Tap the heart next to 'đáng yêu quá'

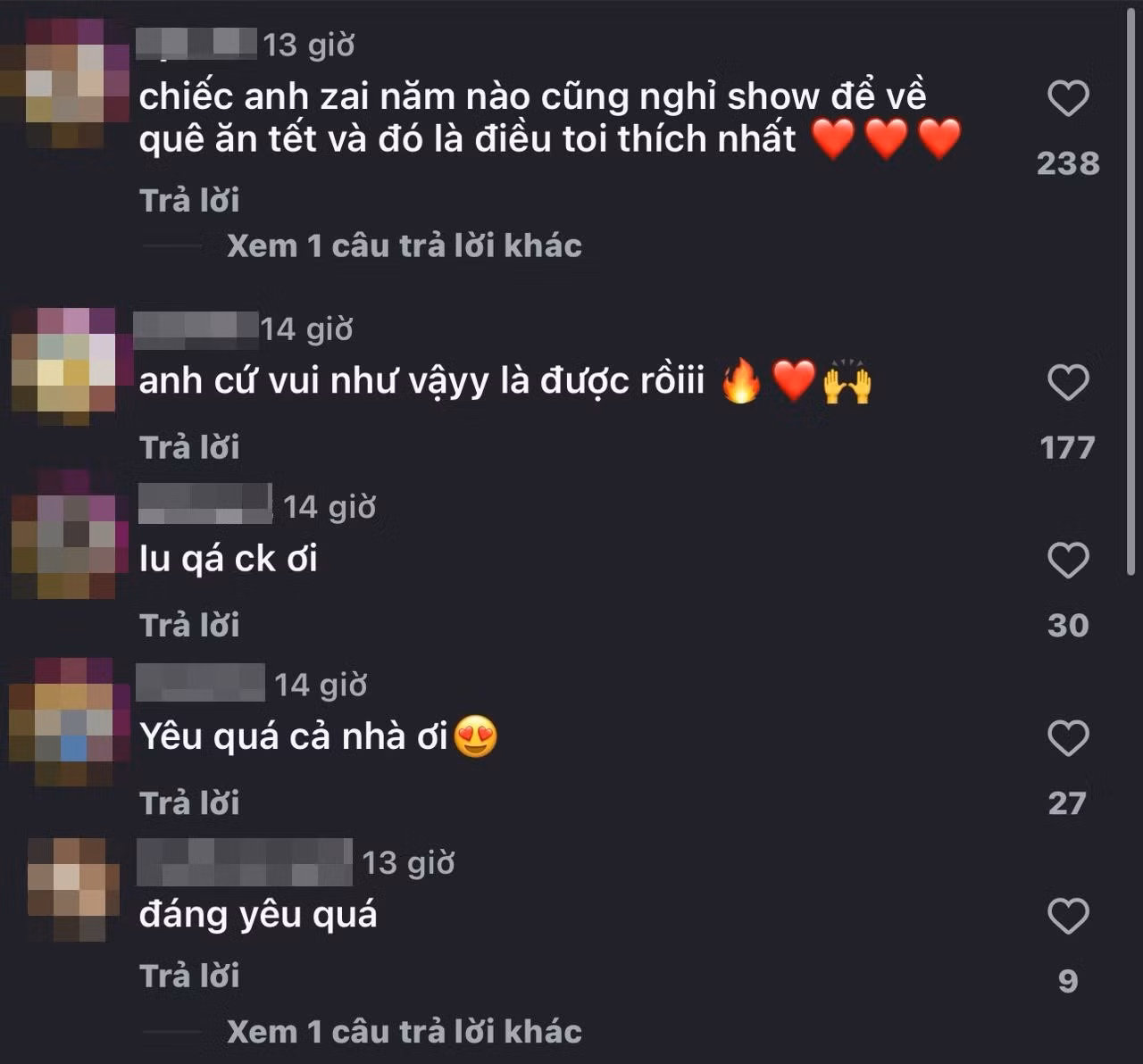click(1068, 916)
